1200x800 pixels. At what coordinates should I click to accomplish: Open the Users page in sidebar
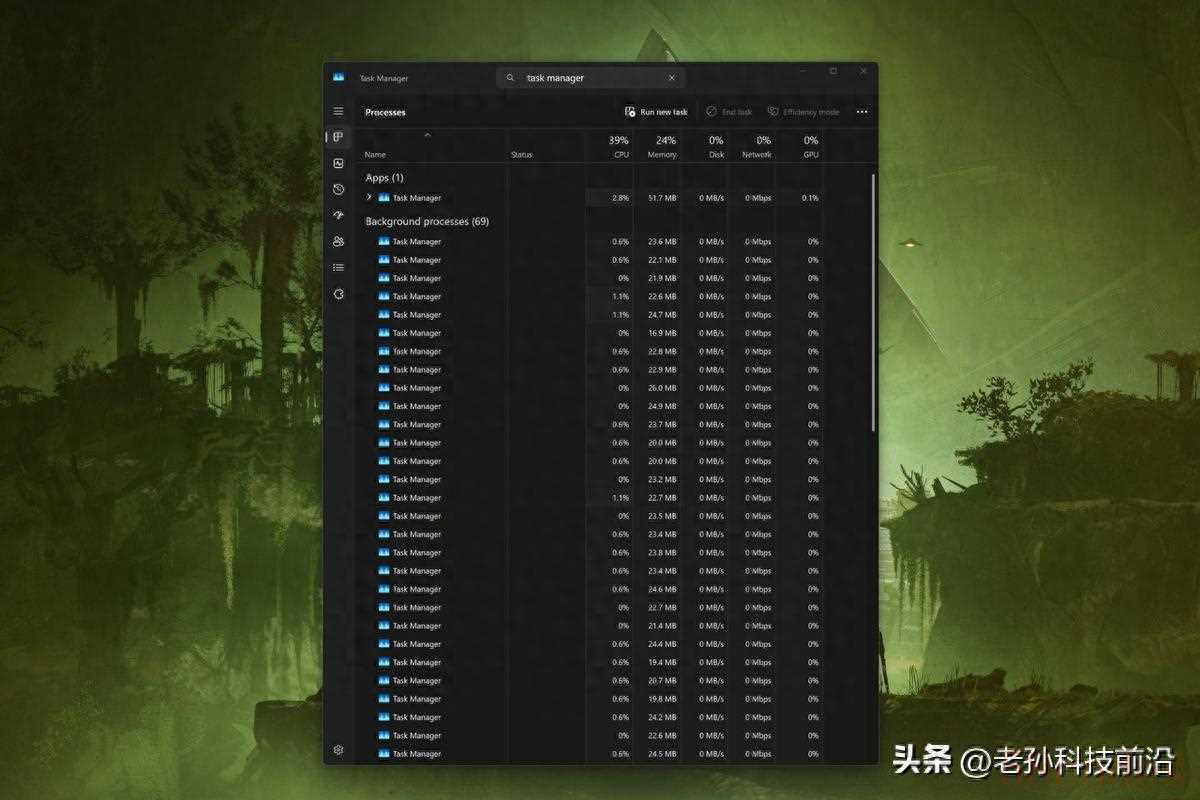pos(338,241)
